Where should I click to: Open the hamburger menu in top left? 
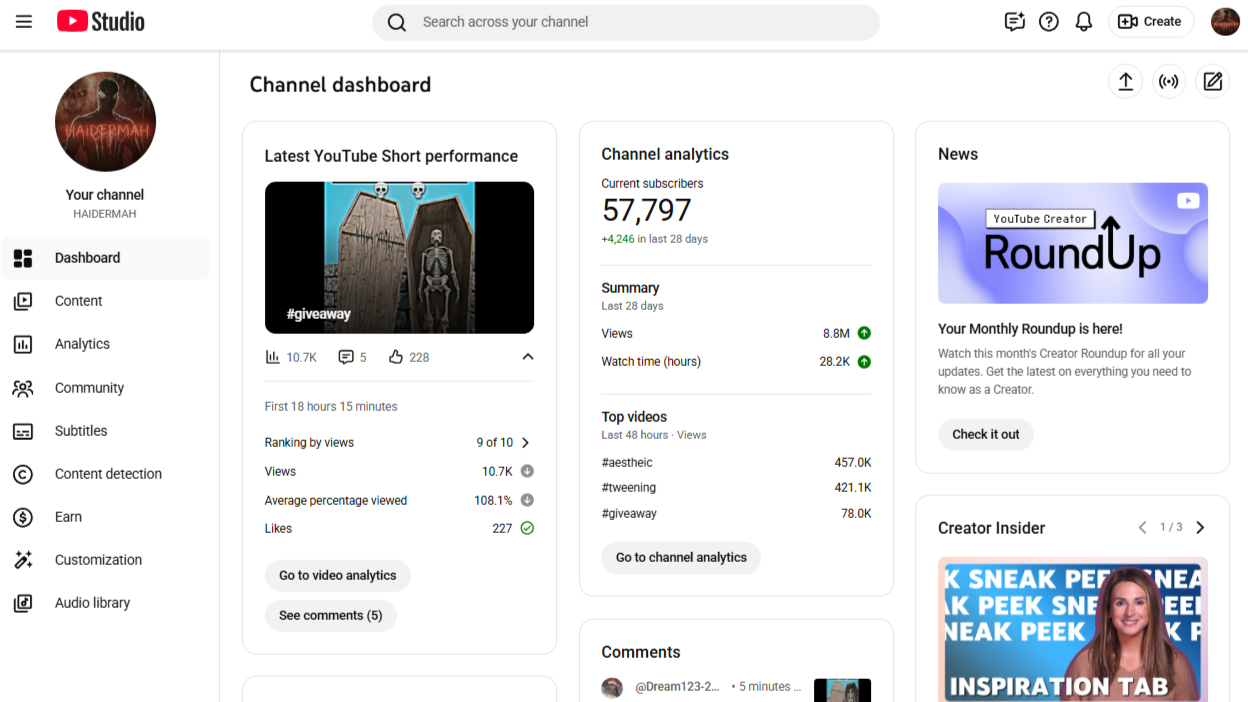tap(24, 22)
